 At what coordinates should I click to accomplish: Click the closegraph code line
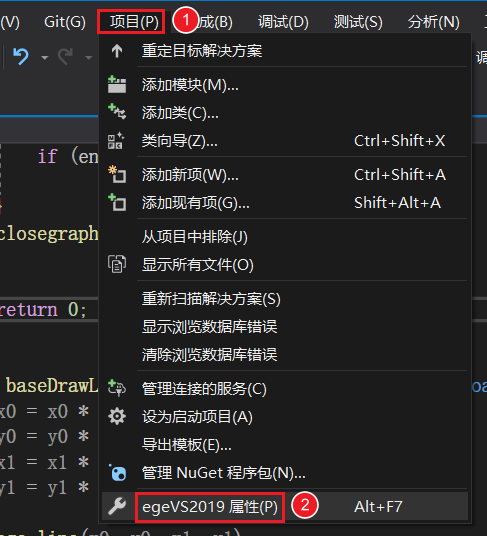[49, 234]
